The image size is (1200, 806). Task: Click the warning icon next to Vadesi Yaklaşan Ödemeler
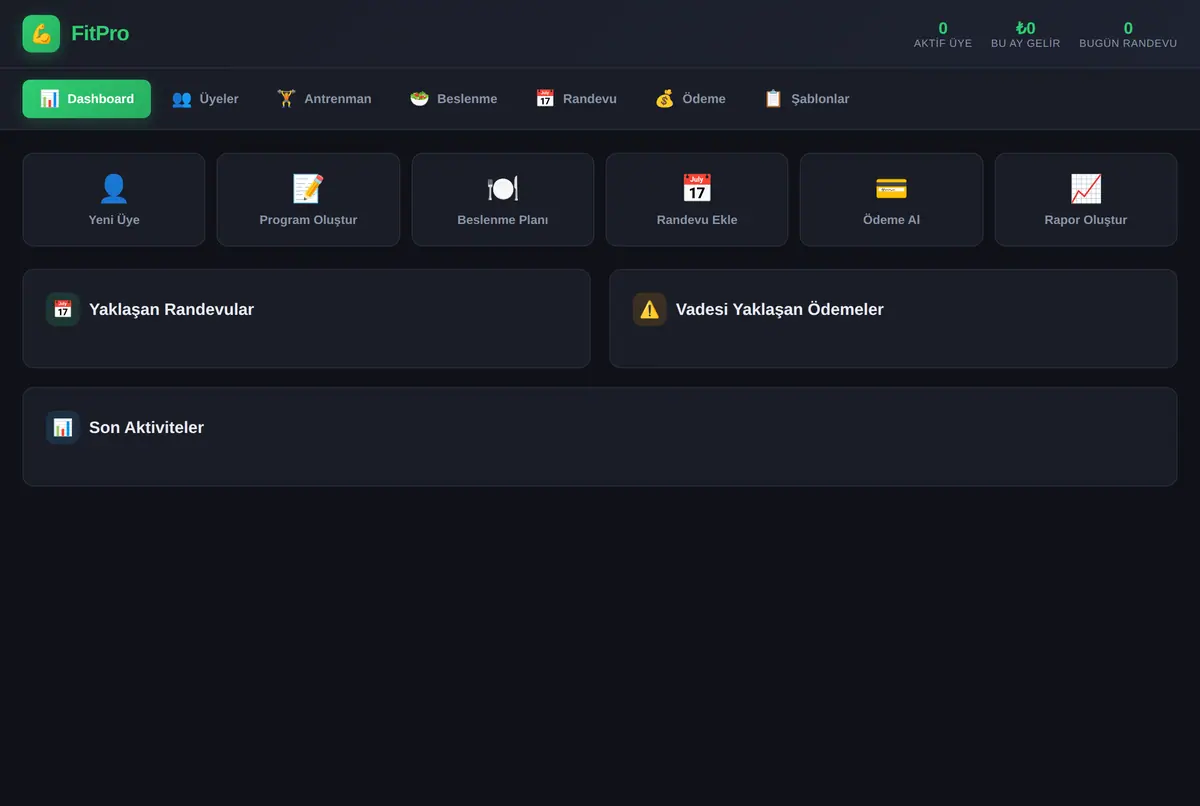pyautogui.click(x=650, y=309)
